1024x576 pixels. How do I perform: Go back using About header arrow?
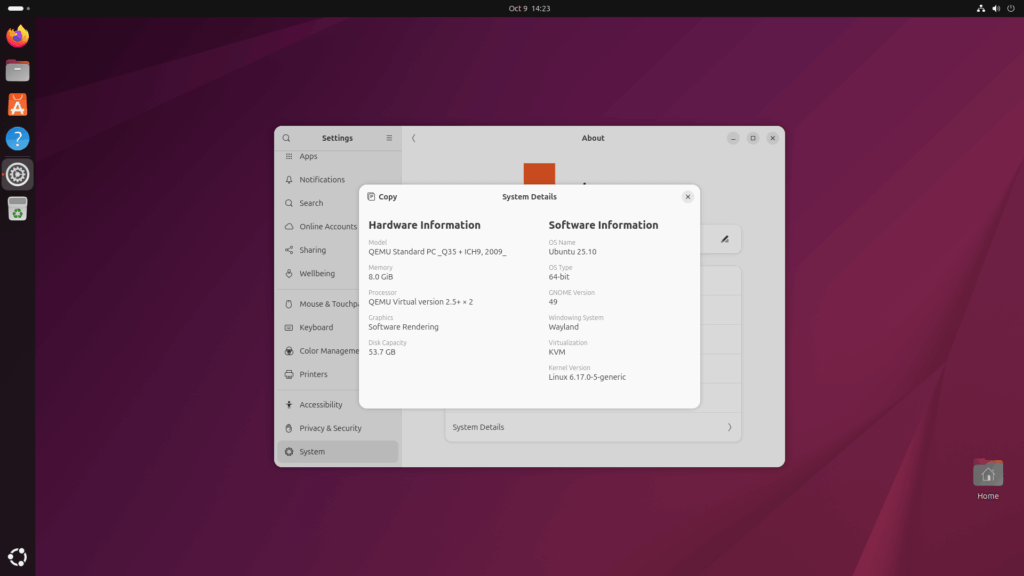pyautogui.click(x=413, y=138)
